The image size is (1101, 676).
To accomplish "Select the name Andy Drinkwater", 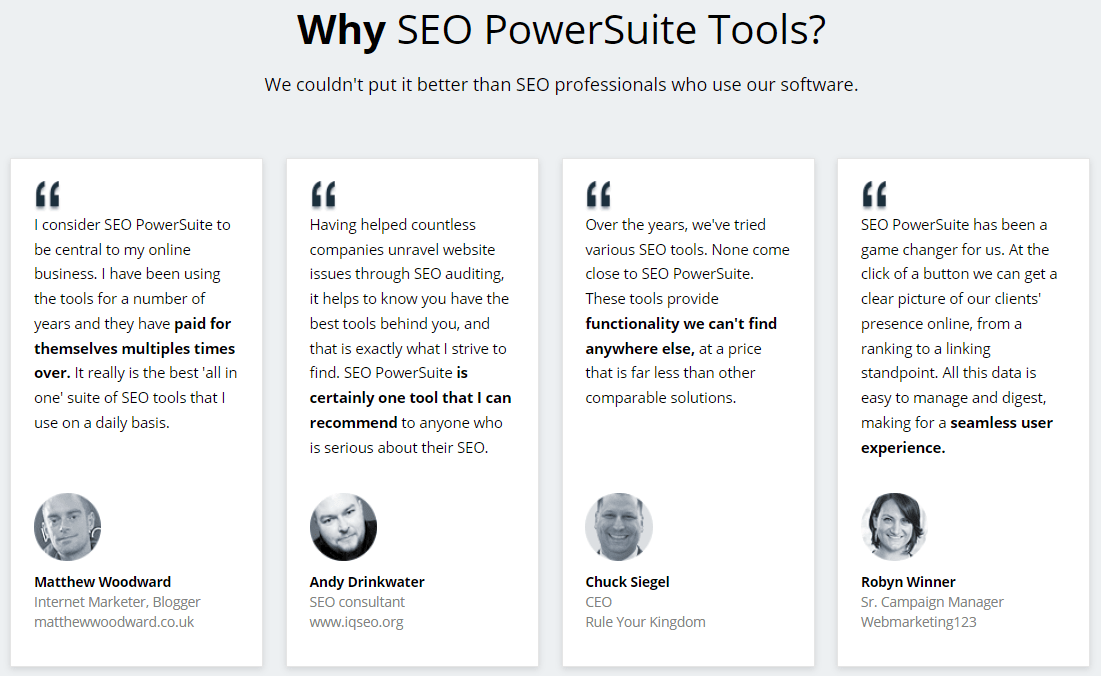I will pos(367,582).
